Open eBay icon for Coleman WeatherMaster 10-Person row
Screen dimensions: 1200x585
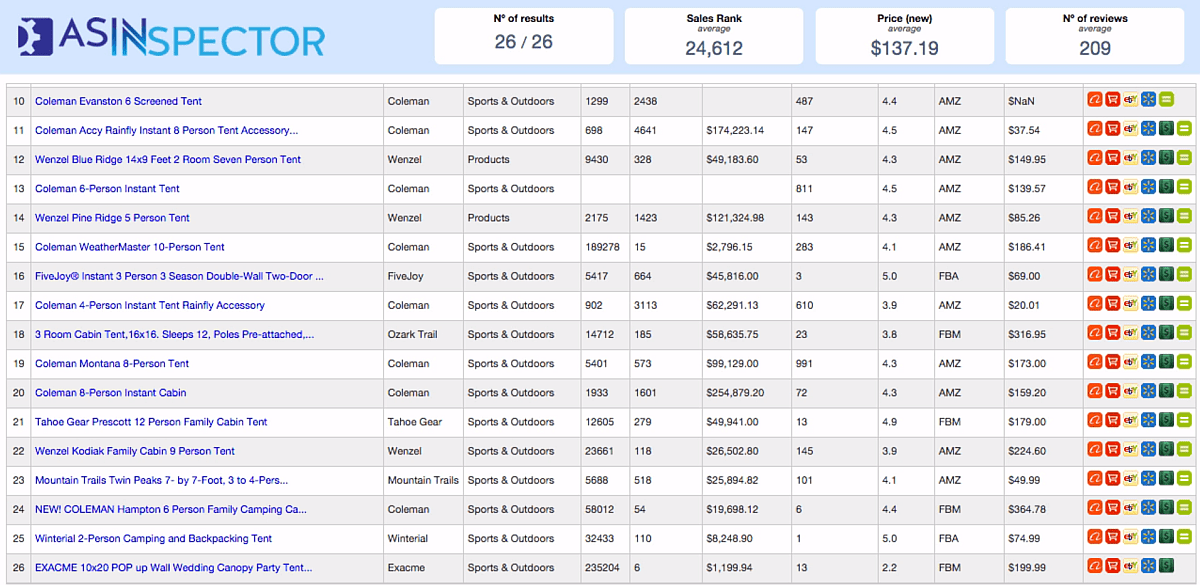(1131, 245)
